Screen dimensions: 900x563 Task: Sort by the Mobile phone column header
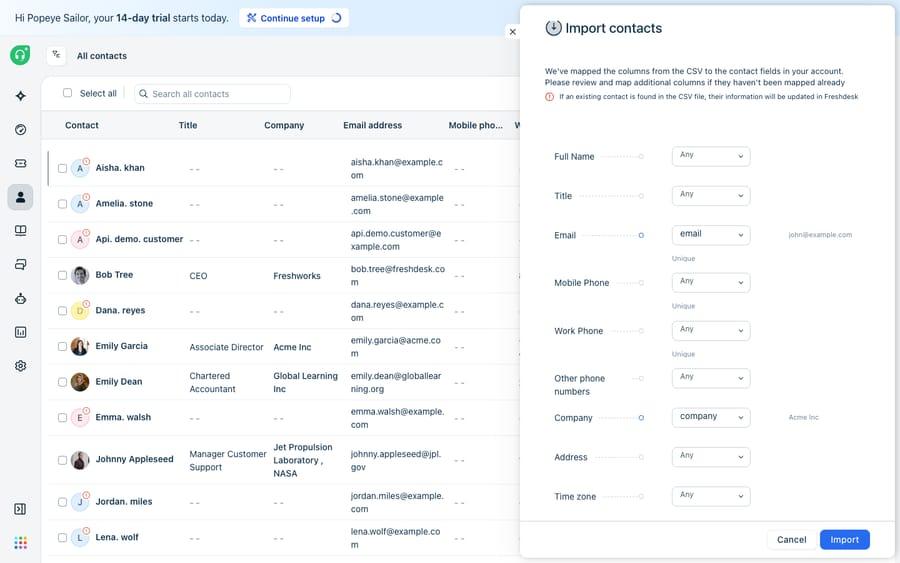[475, 125]
